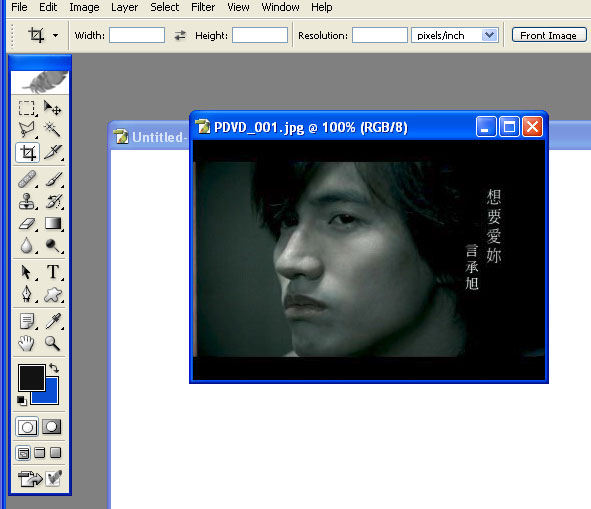Select the Crop tool in toolbox
Viewport: 591px width, 509px height.
[27, 152]
